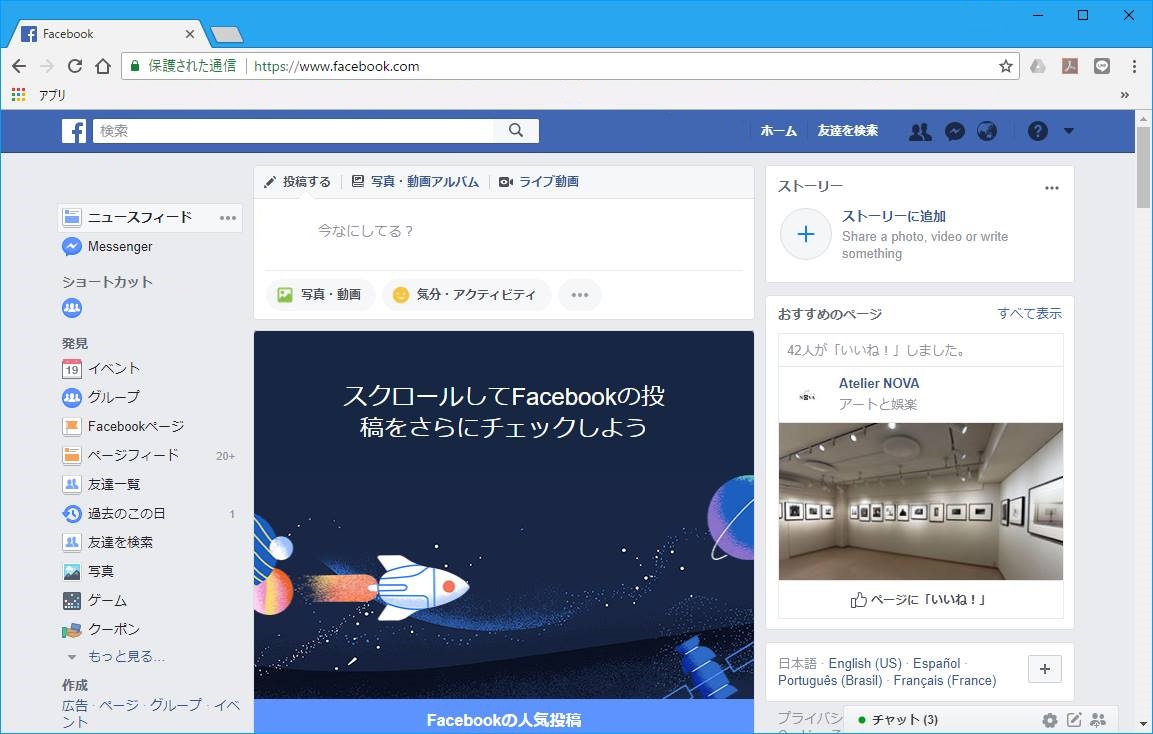
Task: Switch language to English (US)
Action: 865,663
